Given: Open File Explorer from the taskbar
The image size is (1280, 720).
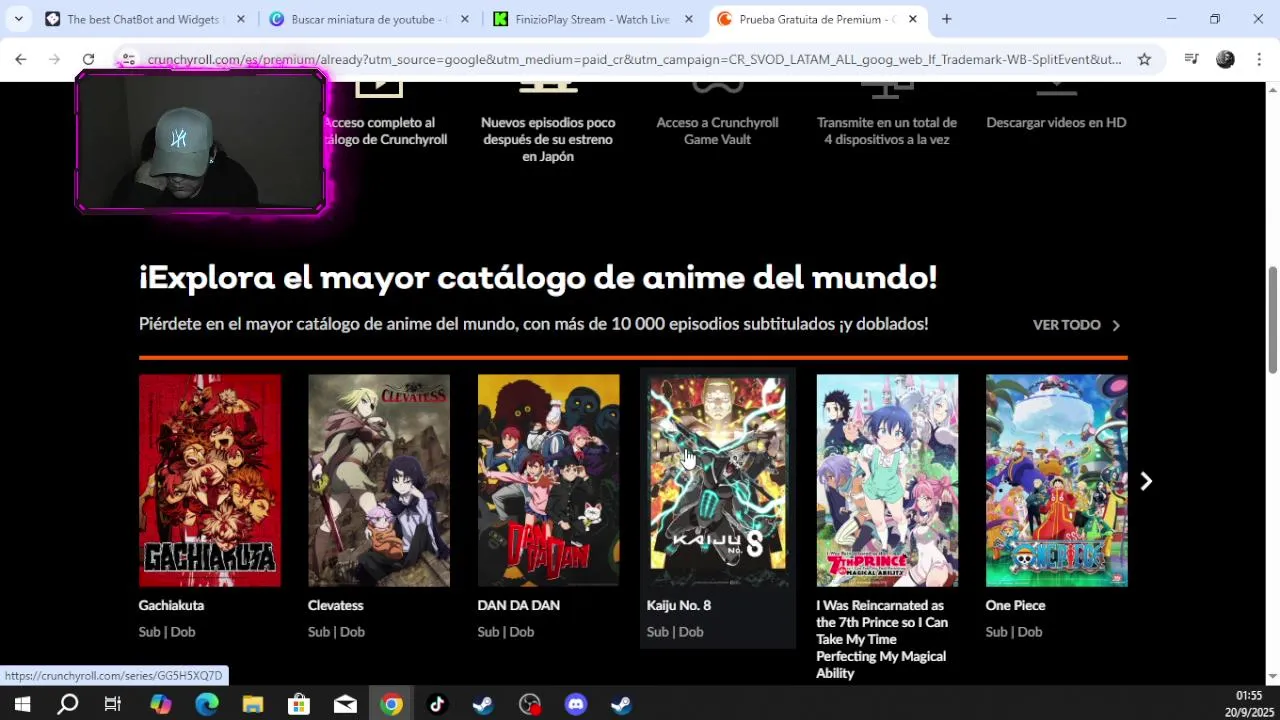Looking at the screenshot, I should (252, 705).
